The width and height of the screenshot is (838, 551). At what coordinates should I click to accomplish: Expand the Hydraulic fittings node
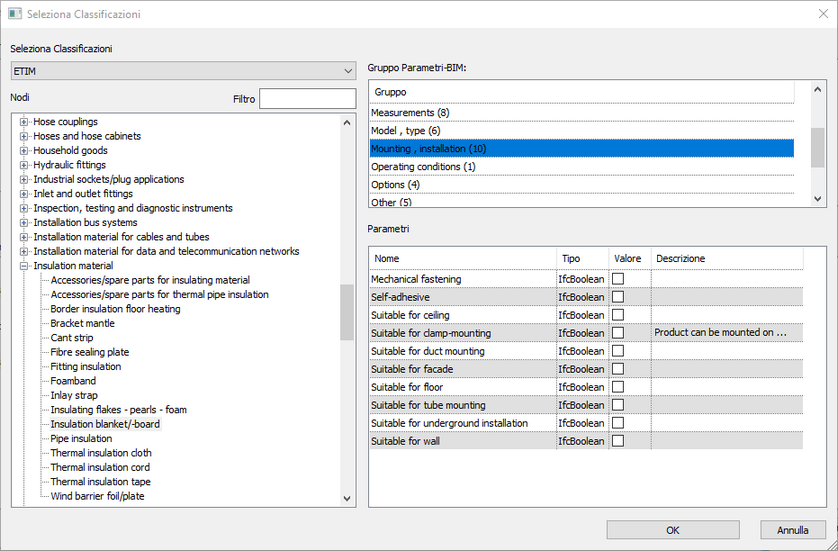24,165
